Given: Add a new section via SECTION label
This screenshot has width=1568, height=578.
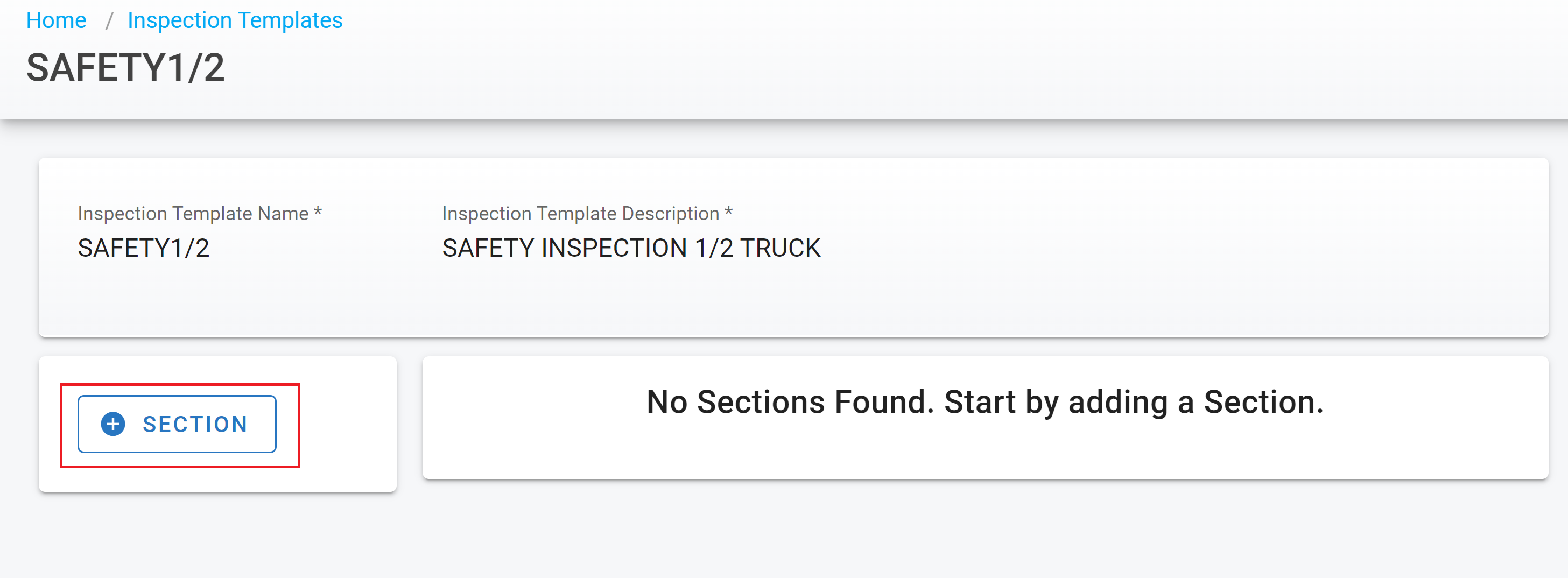Looking at the screenshot, I should tap(195, 424).
